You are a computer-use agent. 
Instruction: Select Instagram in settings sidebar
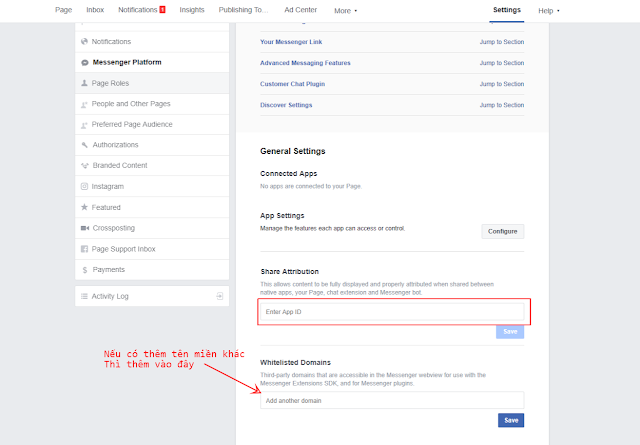coord(152,187)
